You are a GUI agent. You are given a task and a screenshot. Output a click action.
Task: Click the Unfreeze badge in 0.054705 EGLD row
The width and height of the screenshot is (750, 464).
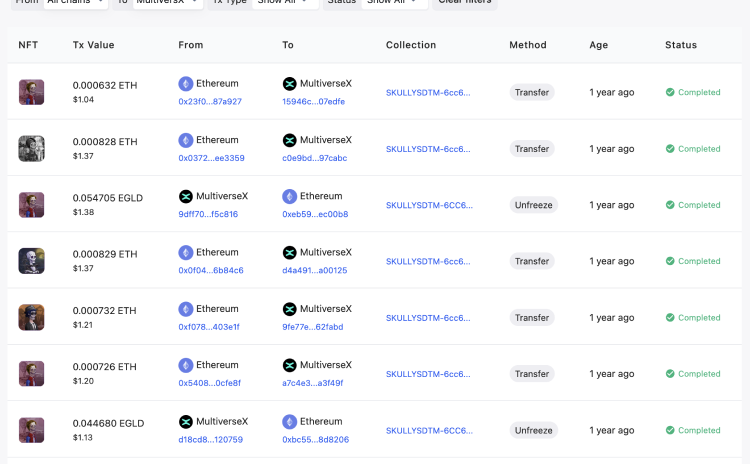(534, 205)
